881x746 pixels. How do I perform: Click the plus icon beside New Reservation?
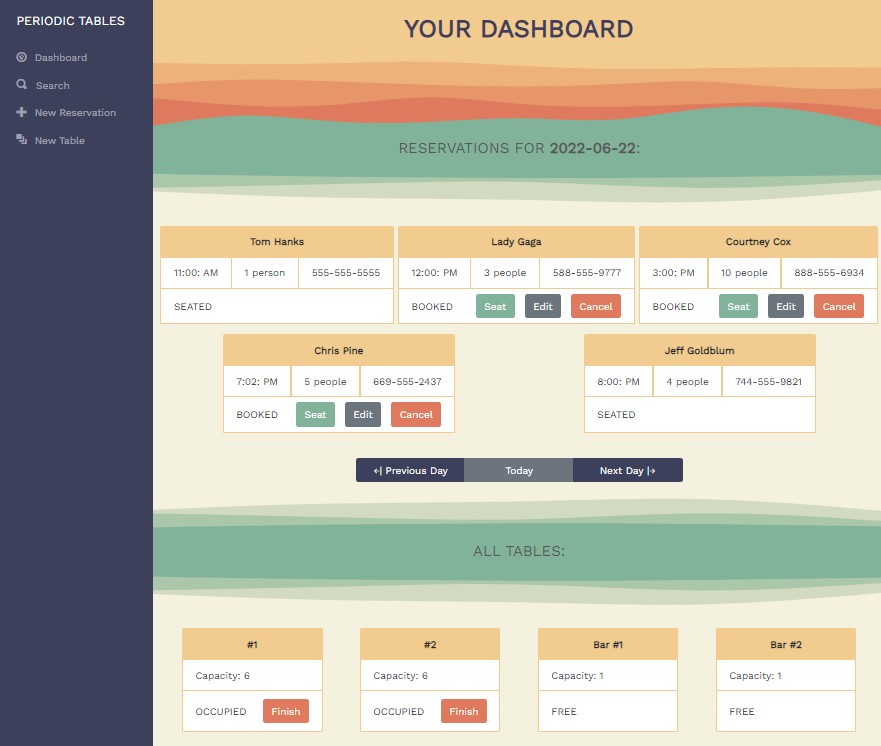coord(21,112)
